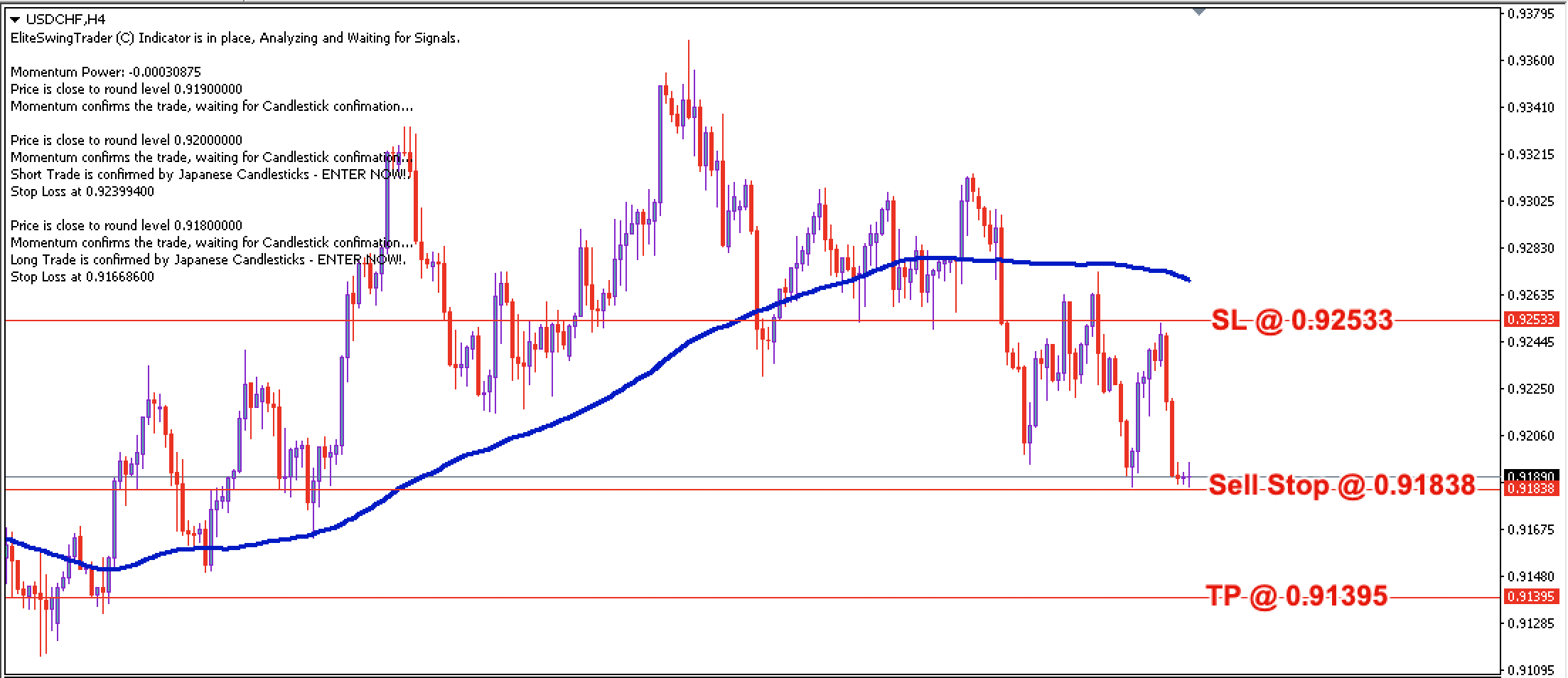
Task: Select the Short Trade confirmed message
Action: [210, 175]
